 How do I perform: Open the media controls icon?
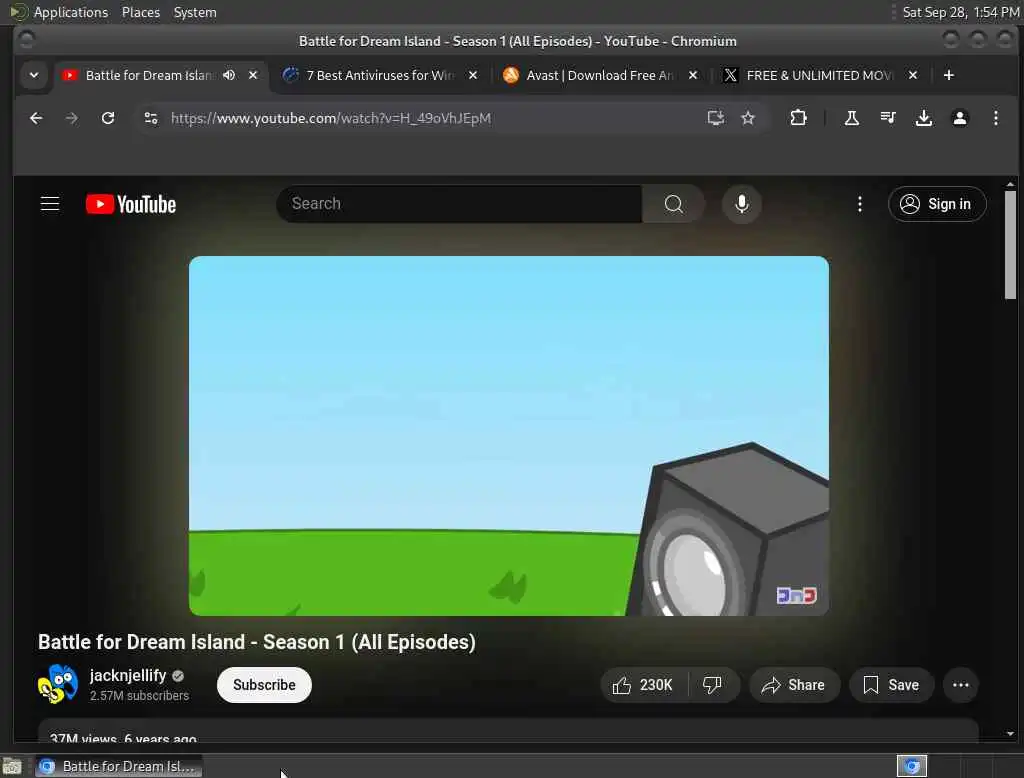(x=888, y=118)
